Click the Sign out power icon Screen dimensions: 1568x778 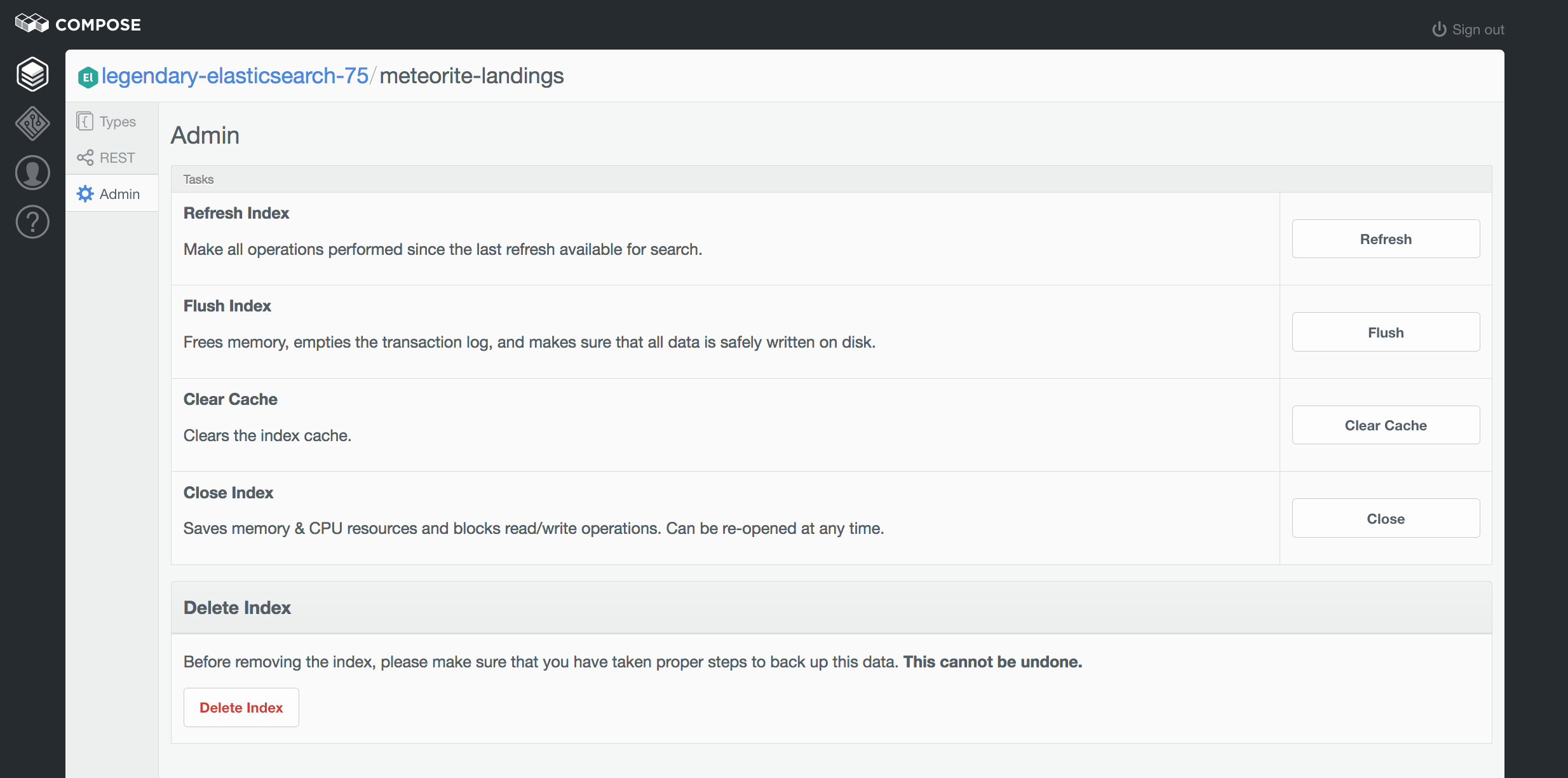[1439, 30]
